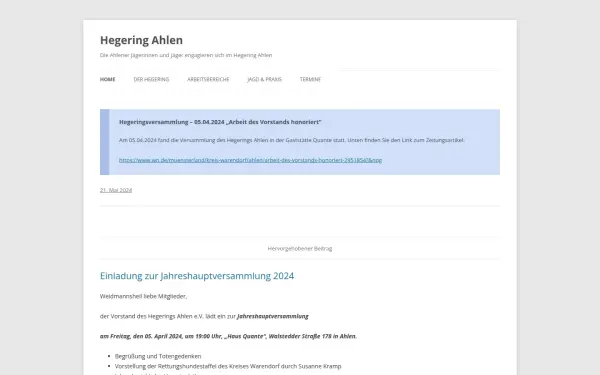Select the HOME menu item
The width and height of the screenshot is (600, 375).
pyautogui.click(x=108, y=79)
